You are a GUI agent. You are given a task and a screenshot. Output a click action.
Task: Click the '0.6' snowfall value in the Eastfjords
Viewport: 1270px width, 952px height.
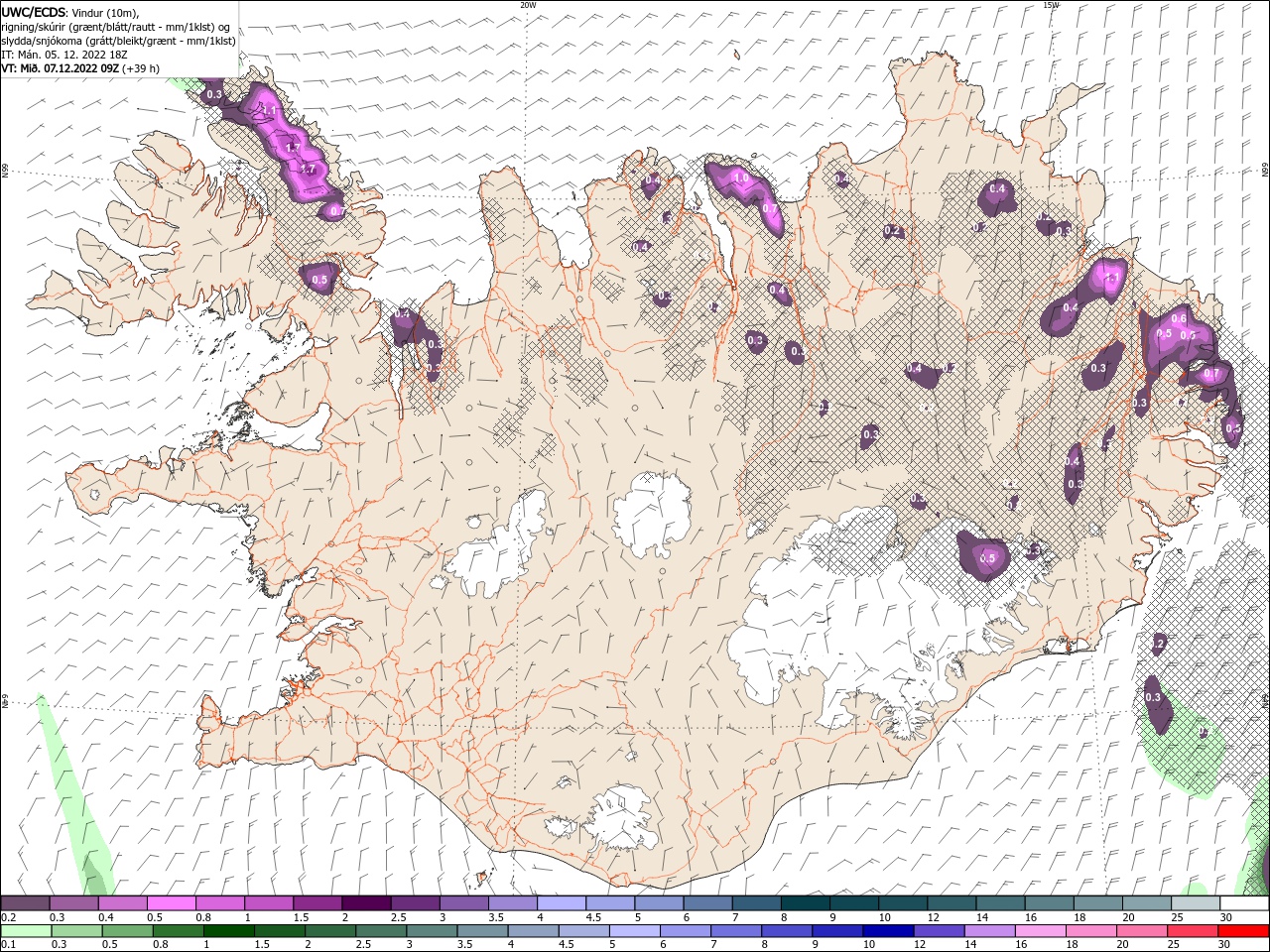1179,318
